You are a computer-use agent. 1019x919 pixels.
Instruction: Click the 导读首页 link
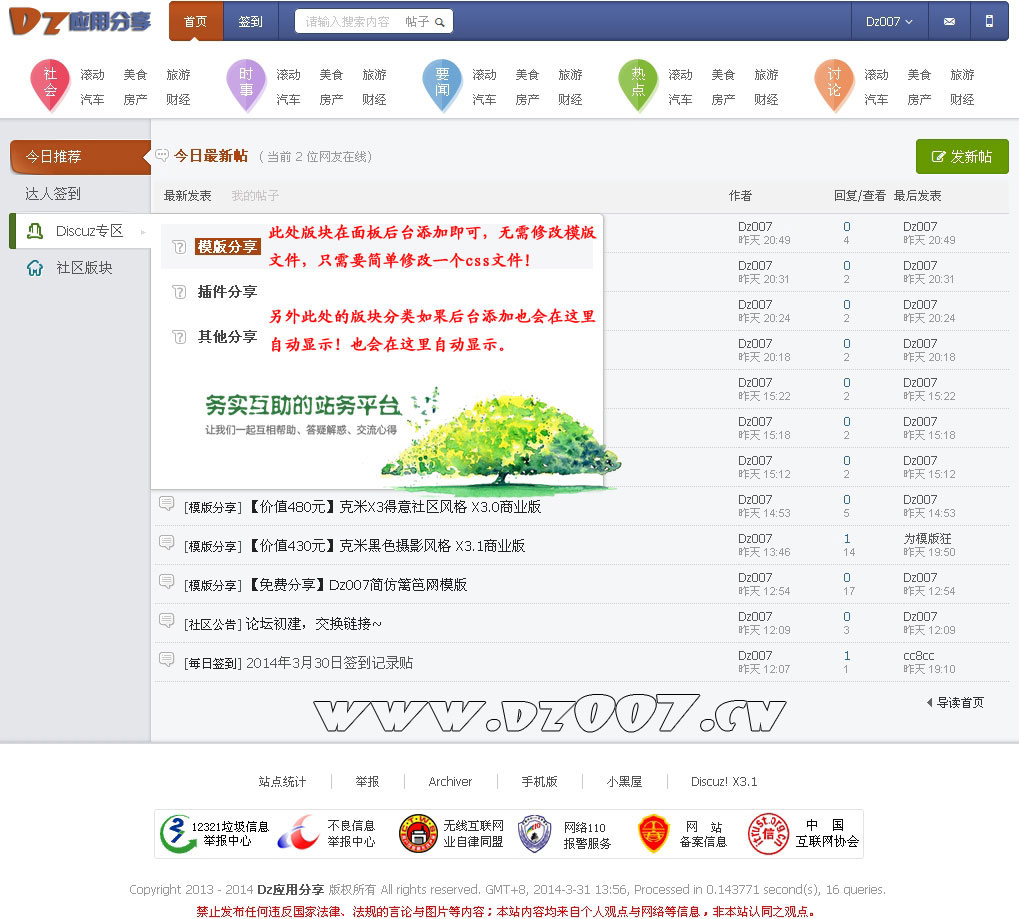[x=955, y=703]
